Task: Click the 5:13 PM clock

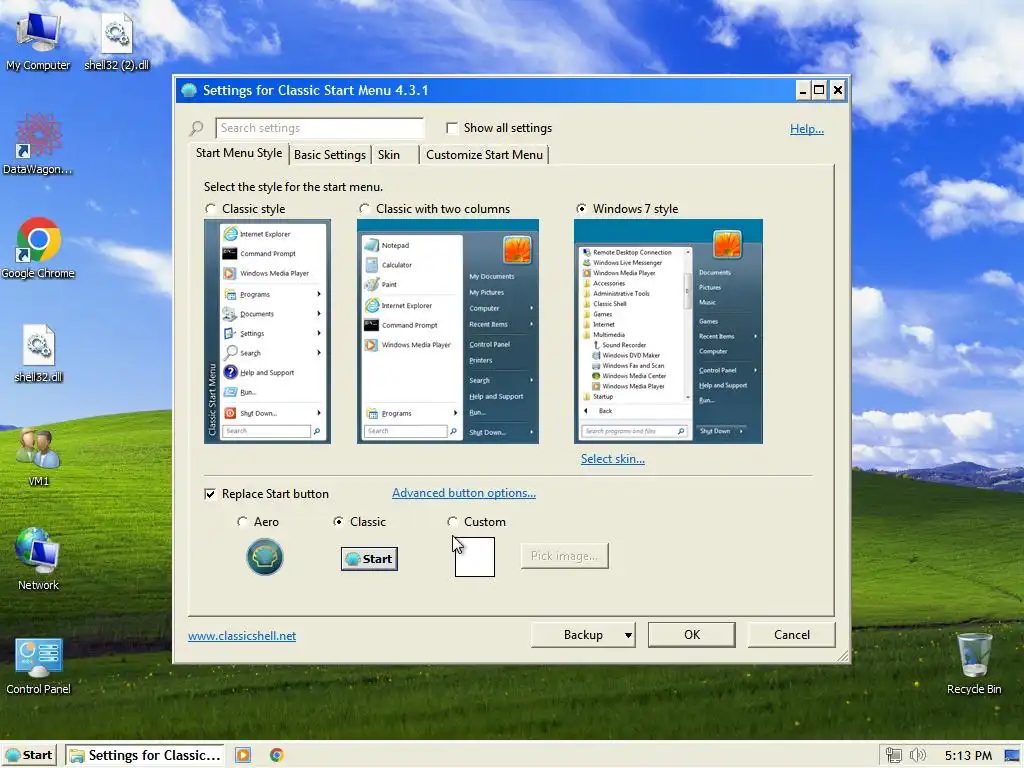Action: point(968,756)
